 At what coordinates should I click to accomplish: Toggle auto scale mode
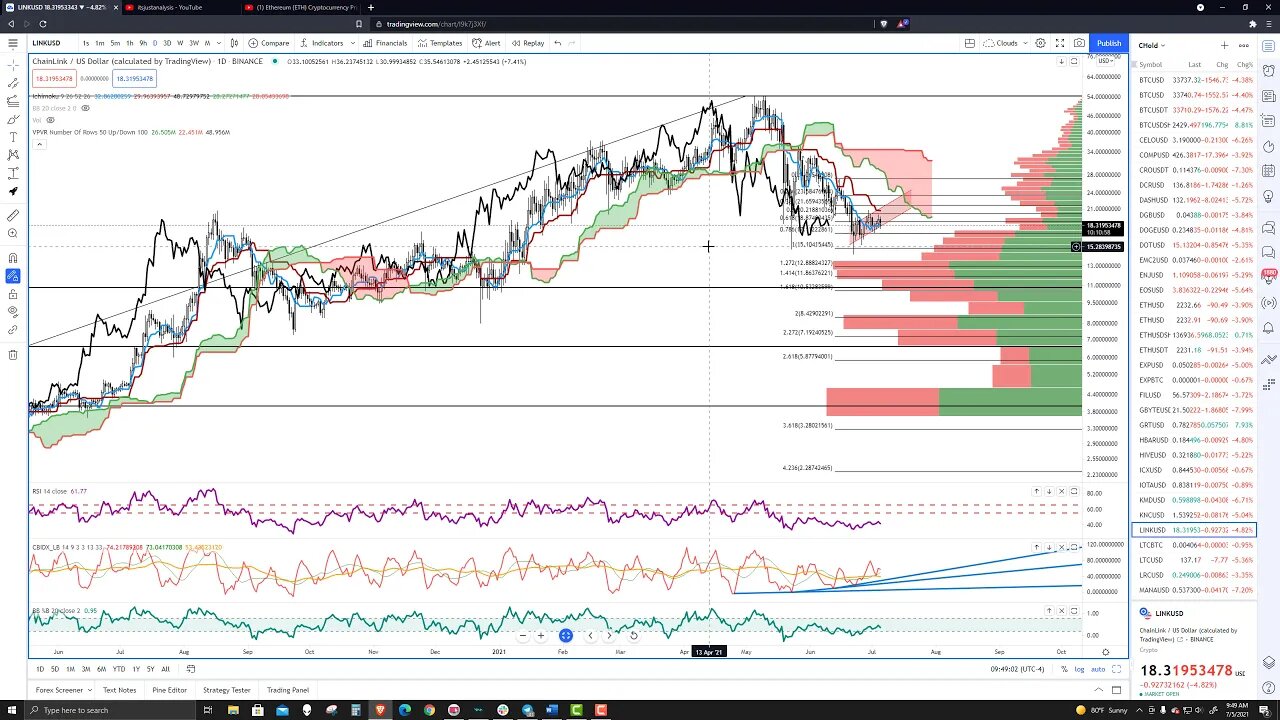(1098, 669)
